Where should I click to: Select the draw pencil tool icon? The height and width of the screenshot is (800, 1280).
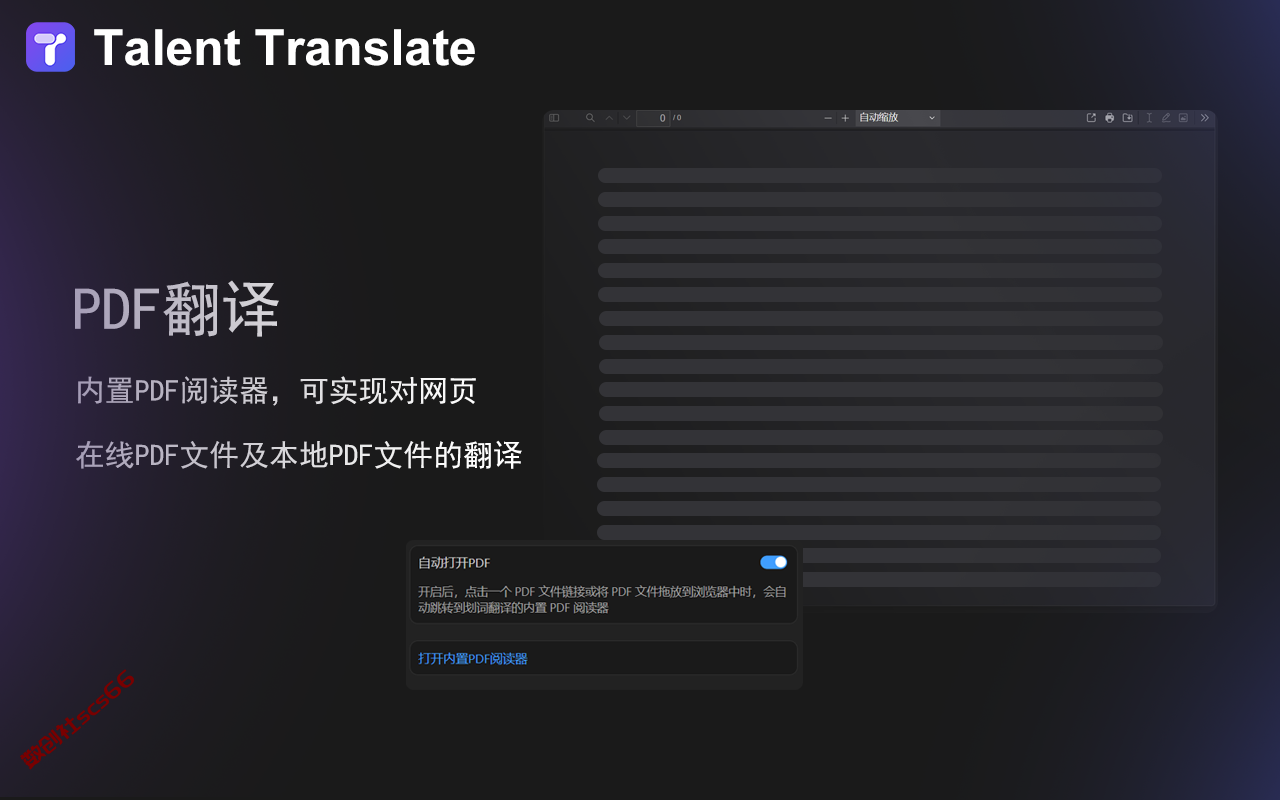click(1166, 118)
